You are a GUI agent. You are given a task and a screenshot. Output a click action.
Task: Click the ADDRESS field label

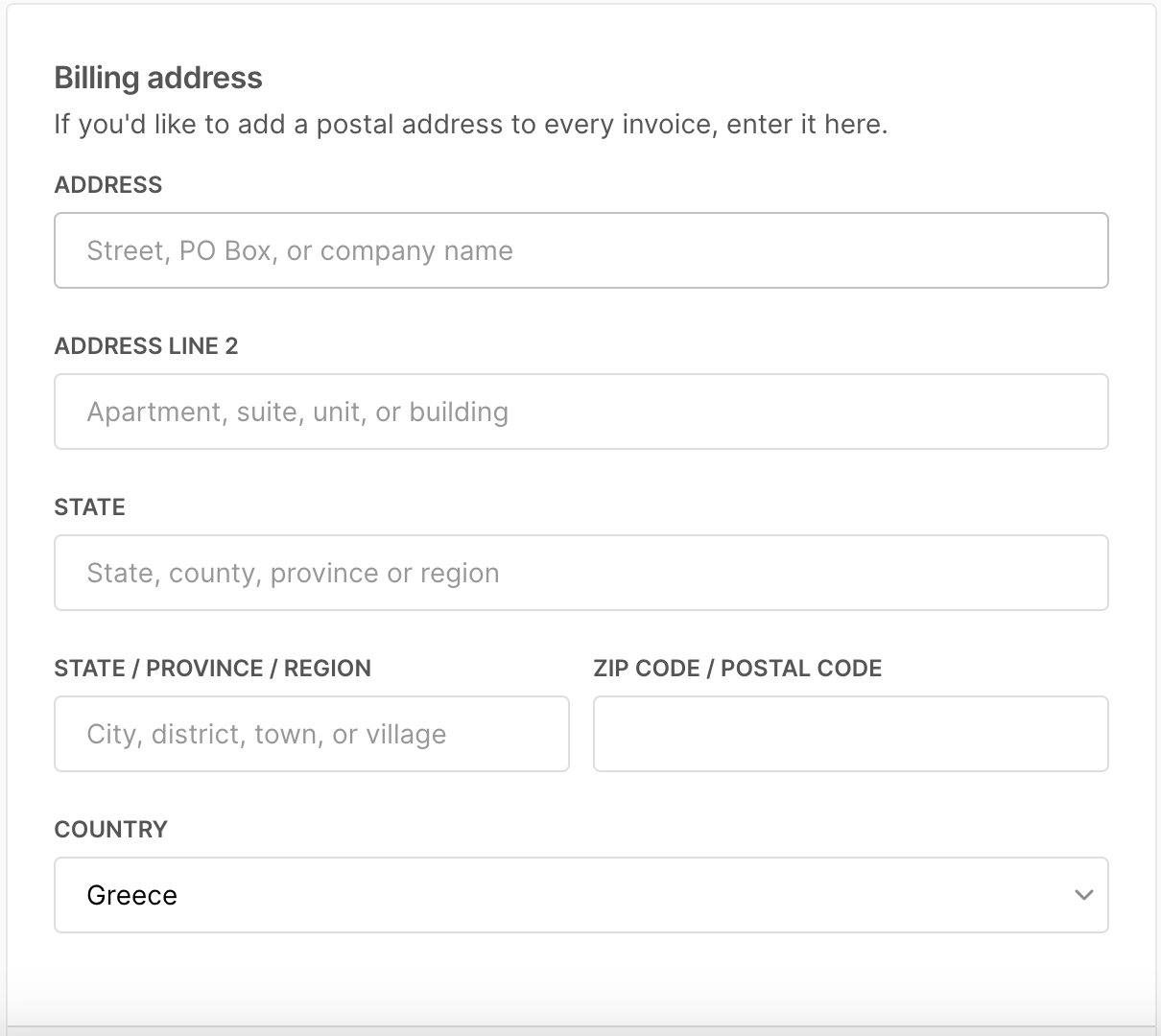coord(108,185)
